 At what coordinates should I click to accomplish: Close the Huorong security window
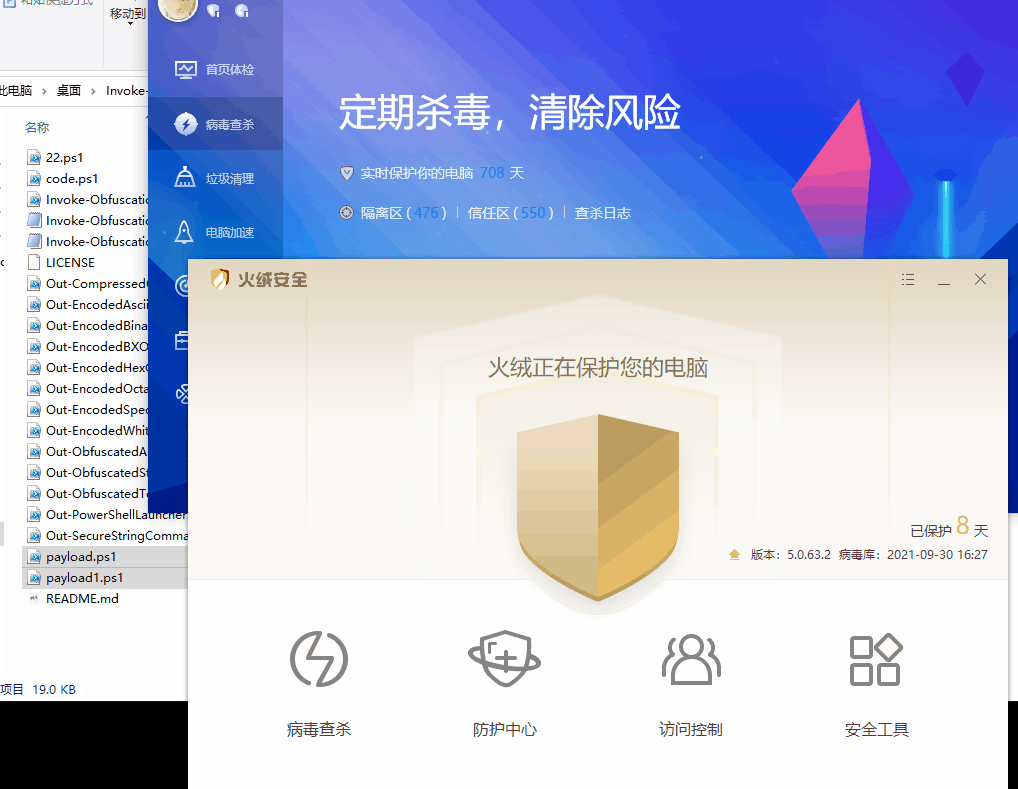[980, 279]
